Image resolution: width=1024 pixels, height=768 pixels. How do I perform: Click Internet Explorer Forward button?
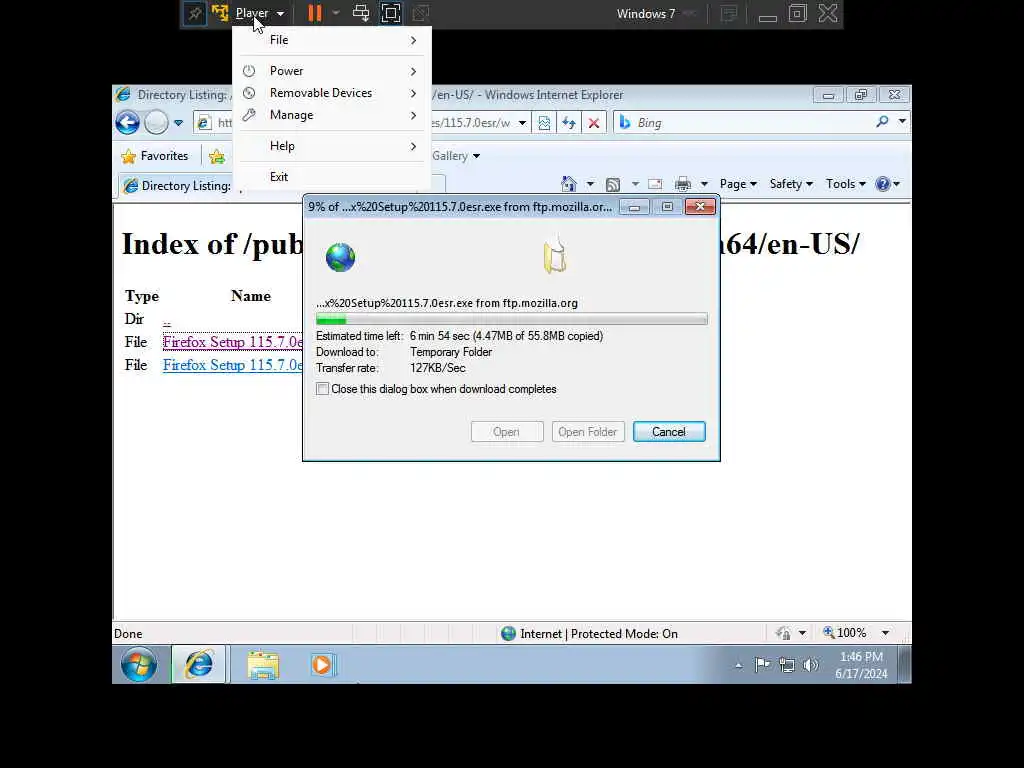[156, 122]
